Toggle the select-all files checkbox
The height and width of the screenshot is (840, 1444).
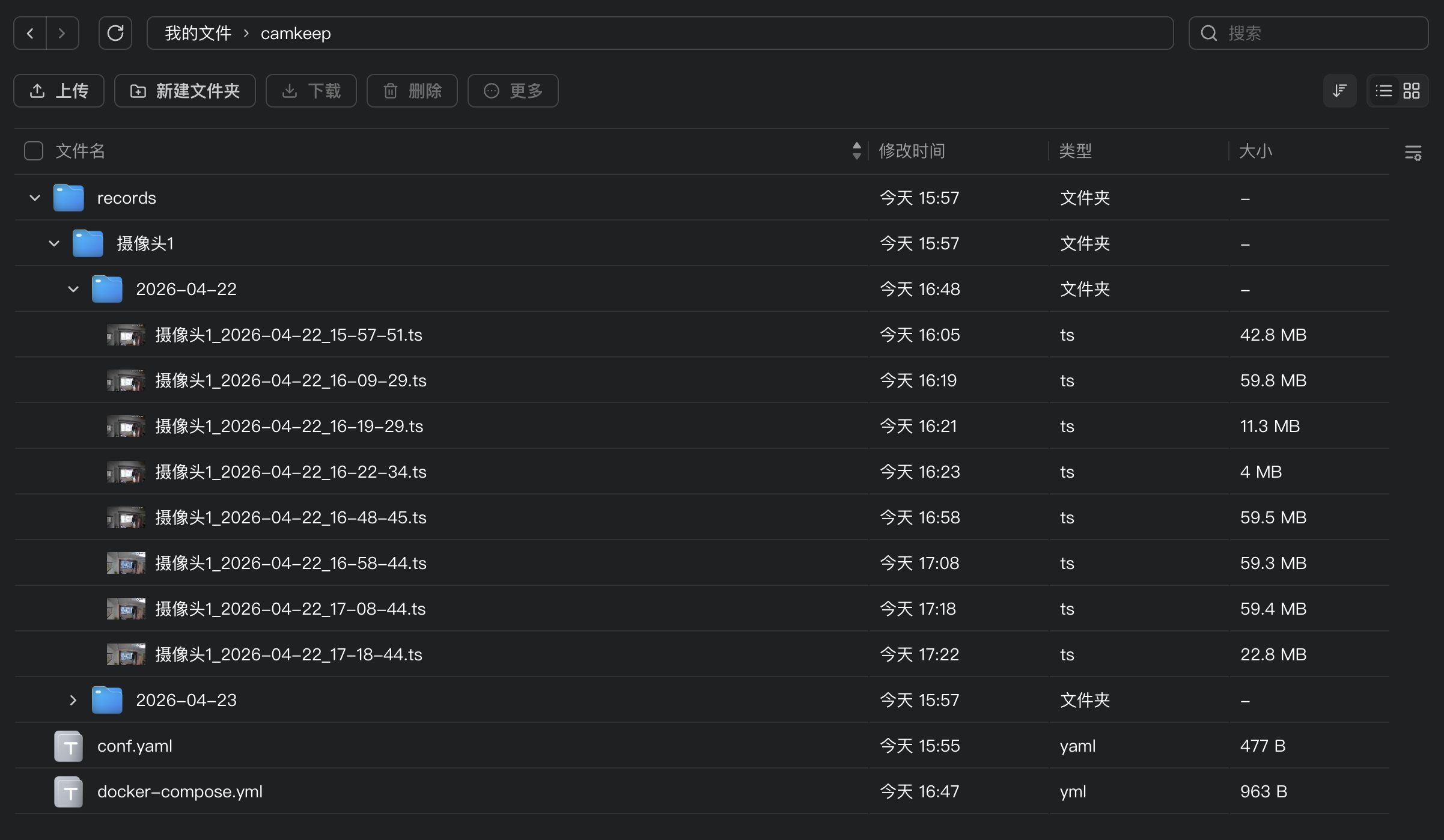[x=34, y=151]
